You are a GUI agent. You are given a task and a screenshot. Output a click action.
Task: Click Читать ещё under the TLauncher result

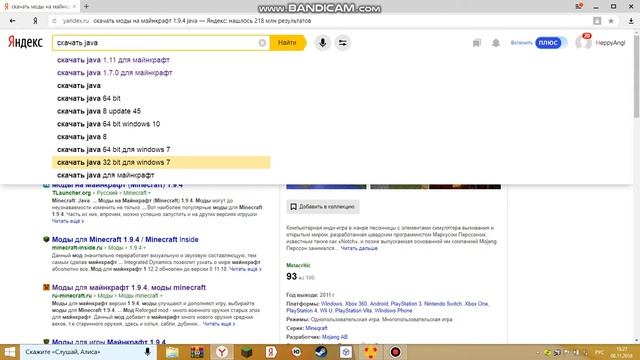[68, 221]
